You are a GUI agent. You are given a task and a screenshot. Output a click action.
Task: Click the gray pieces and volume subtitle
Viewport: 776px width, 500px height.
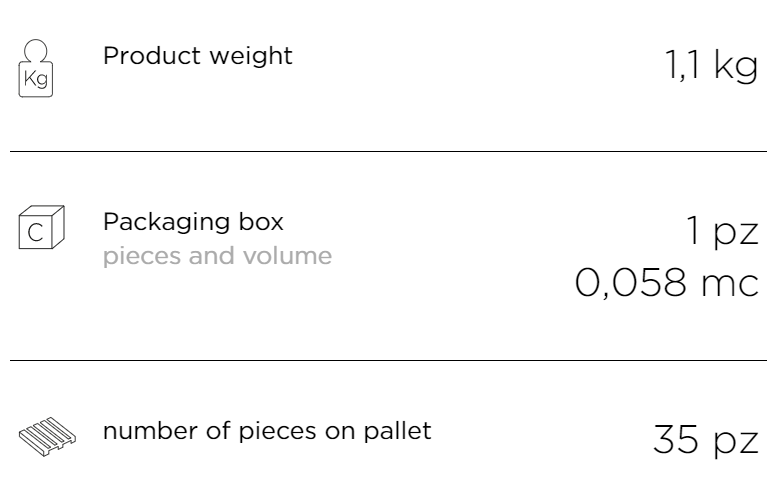(x=217, y=256)
